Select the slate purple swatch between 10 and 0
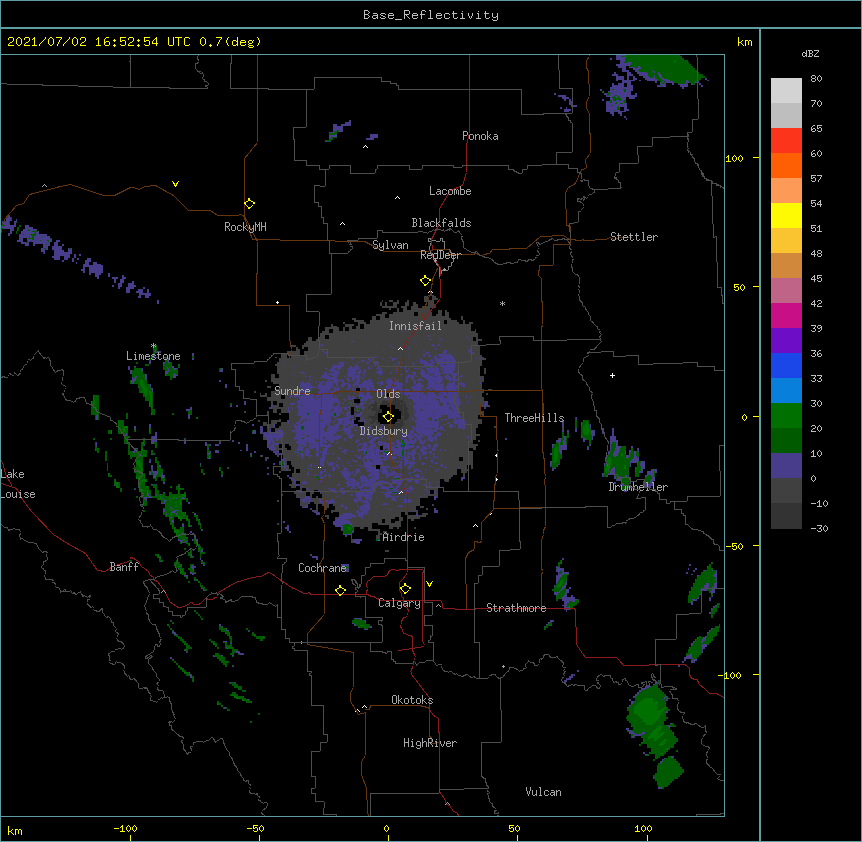The image size is (862, 842). (786, 466)
